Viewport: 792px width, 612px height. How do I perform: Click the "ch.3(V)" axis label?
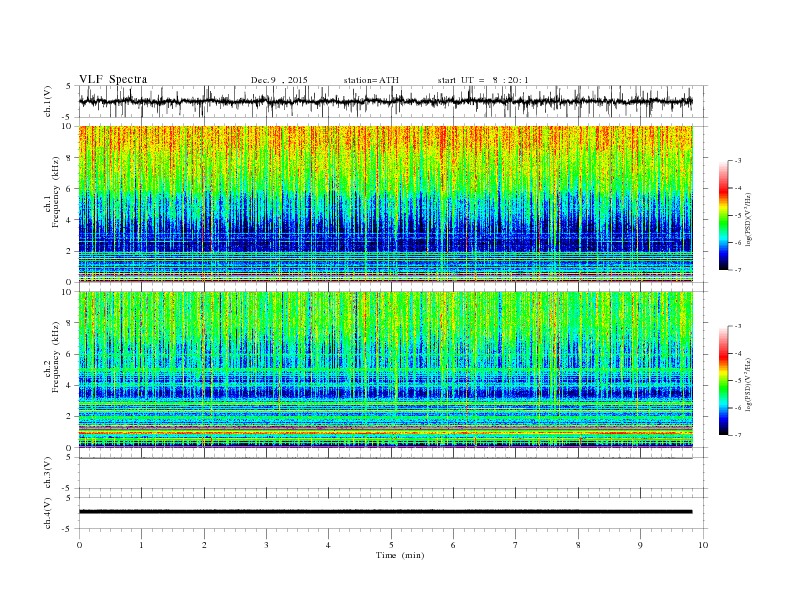coord(48,473)
